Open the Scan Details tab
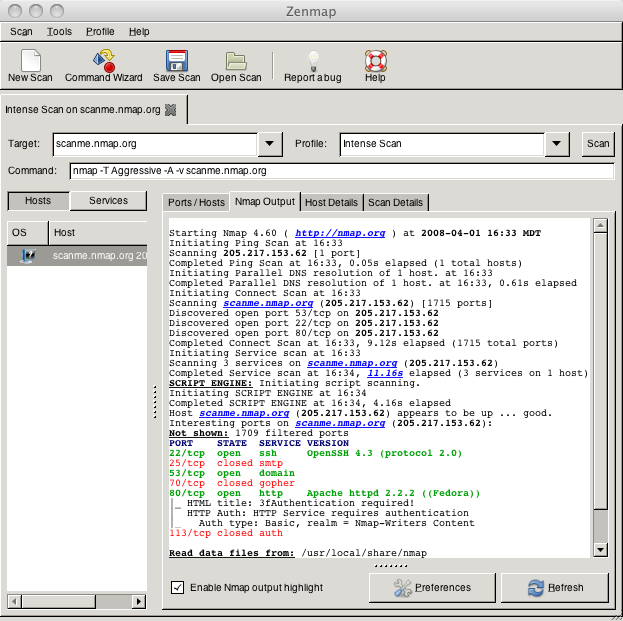This screenshot has height=621, width=623. [x=395, y=202]
